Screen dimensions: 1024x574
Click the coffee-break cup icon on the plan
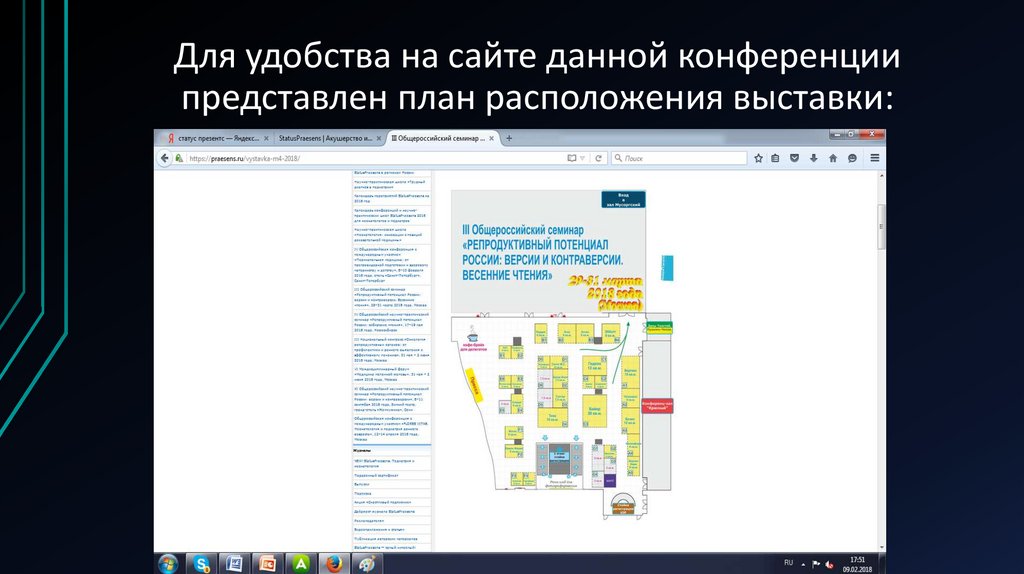tap(473, 336)
